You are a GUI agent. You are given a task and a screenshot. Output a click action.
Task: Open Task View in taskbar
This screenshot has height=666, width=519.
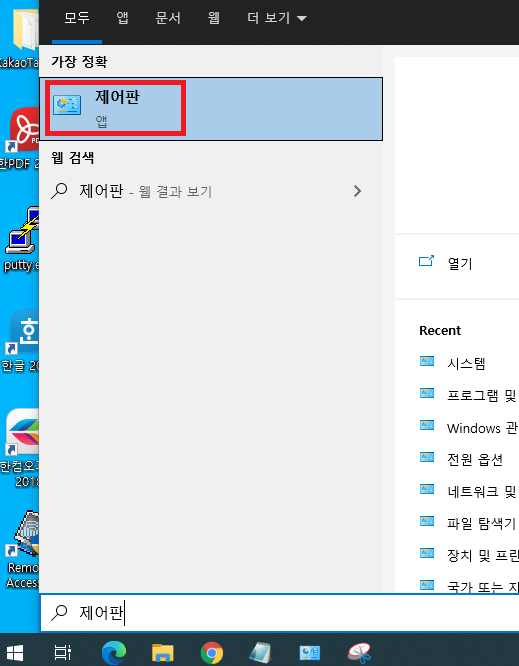(63, 652)
